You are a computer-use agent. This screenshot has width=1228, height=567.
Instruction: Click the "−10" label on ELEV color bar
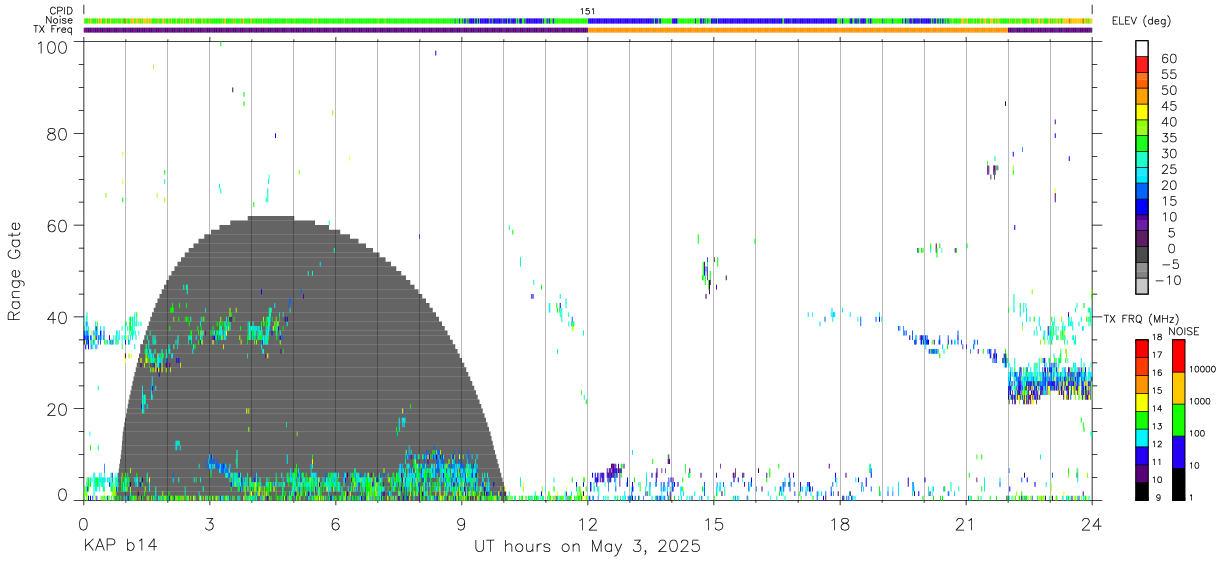pos(1166,280)
